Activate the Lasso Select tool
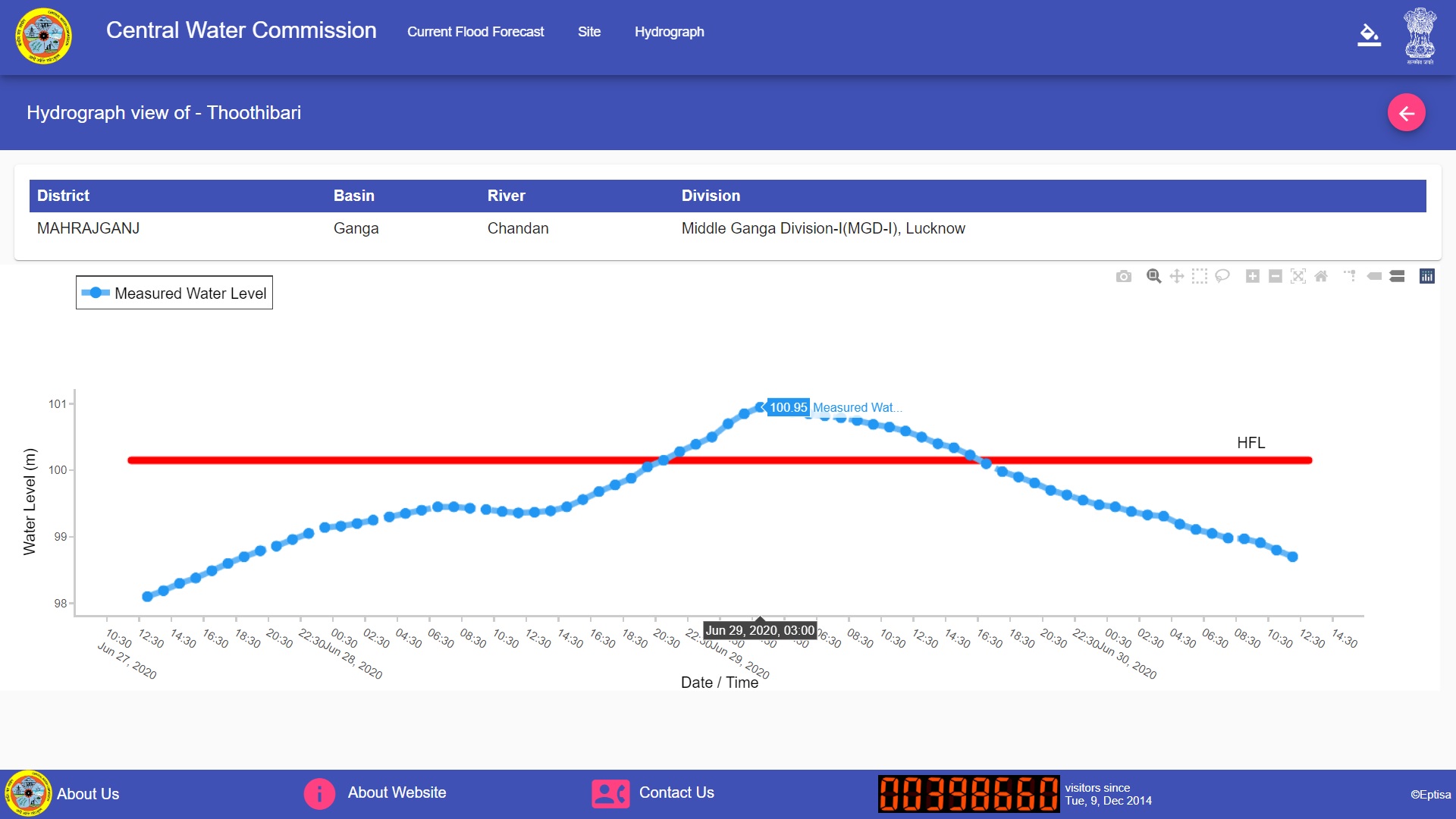Screen dimensions: 1456x819 pos(1222,276)
